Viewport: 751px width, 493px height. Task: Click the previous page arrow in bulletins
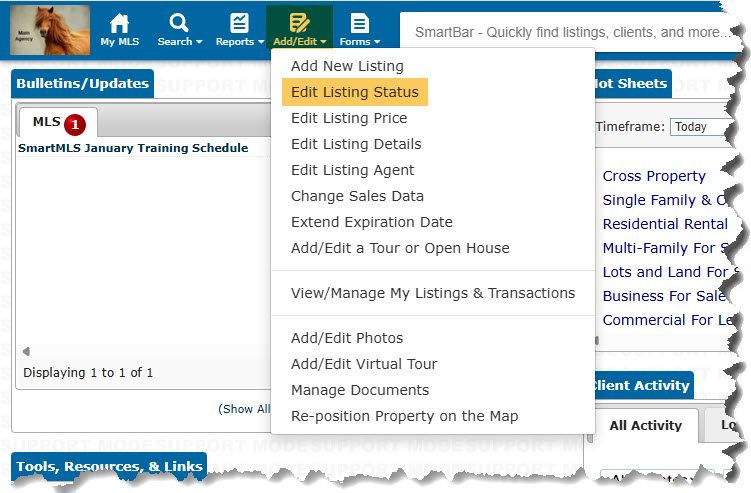pos(26,351)
